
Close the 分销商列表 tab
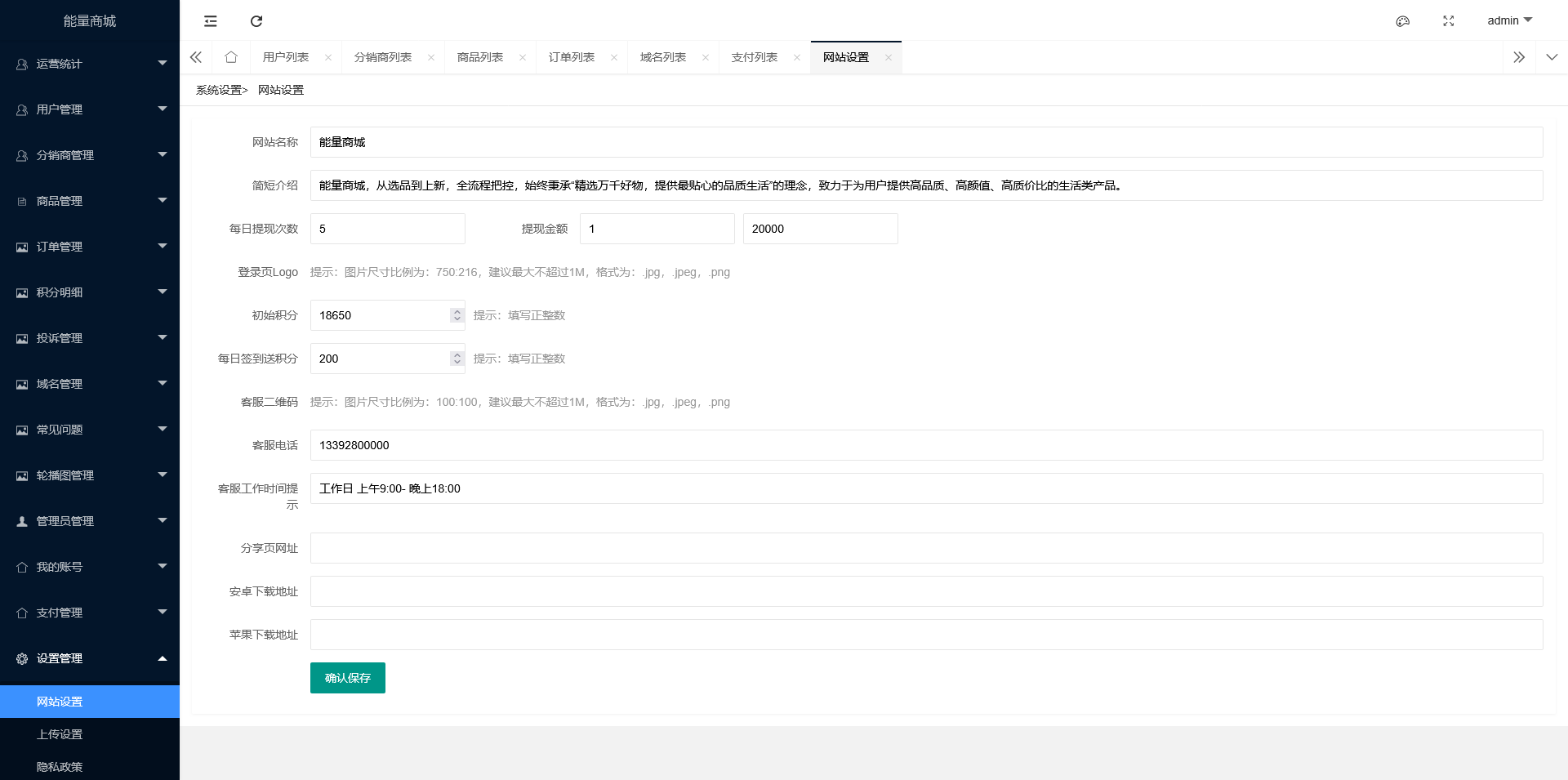tap(431, 57)
